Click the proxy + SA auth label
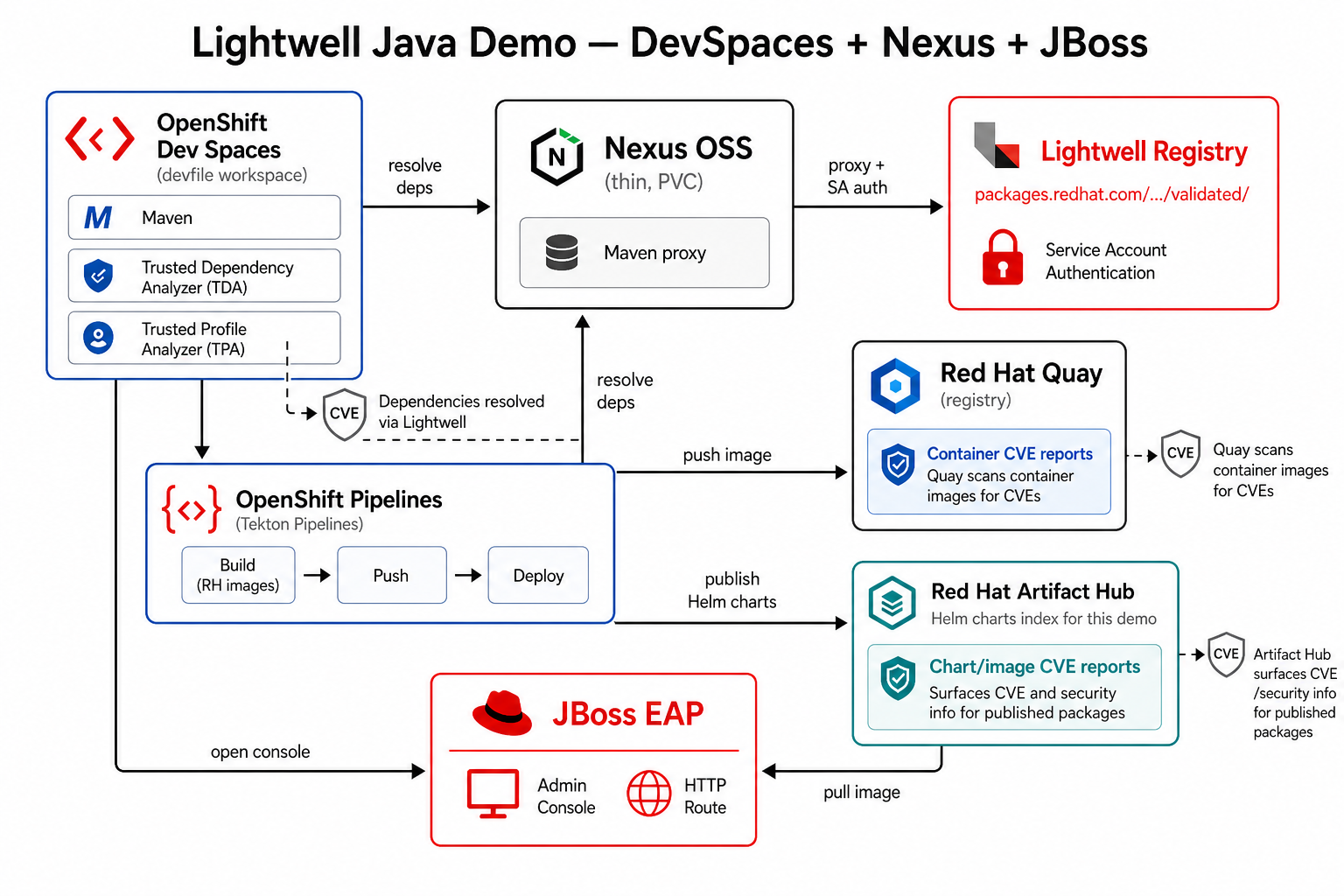This screenshot has height=896, width=1344. pos(857,176)
